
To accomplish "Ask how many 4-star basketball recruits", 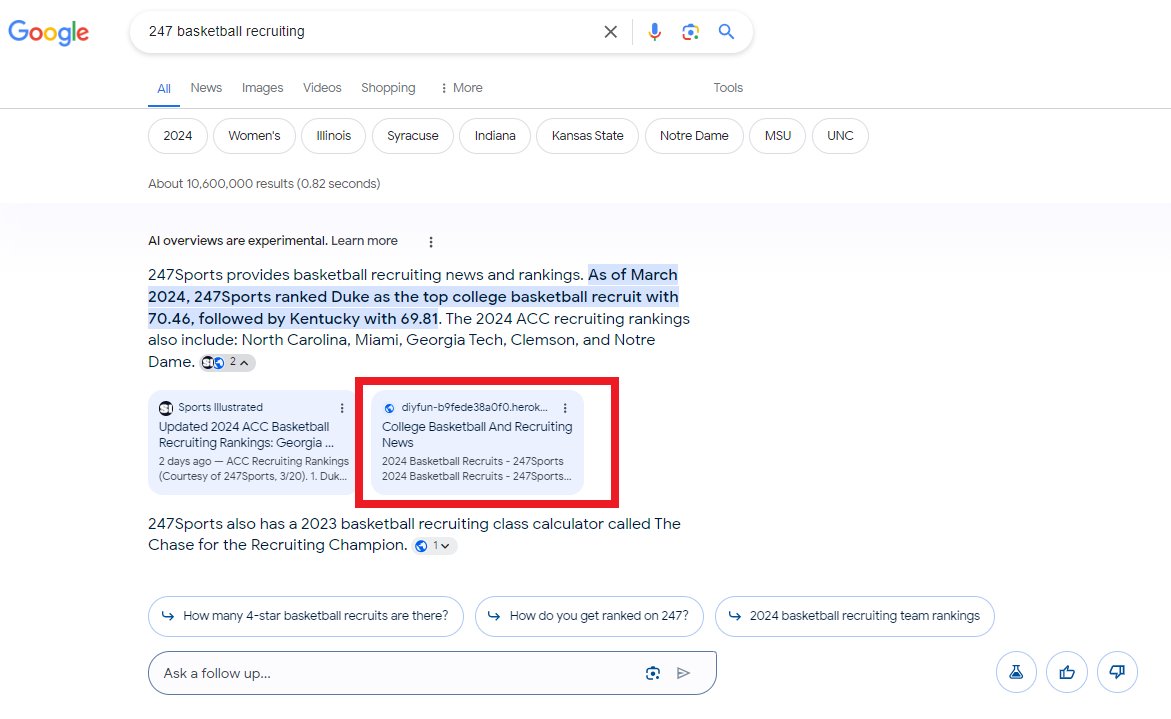I will 306,616.
